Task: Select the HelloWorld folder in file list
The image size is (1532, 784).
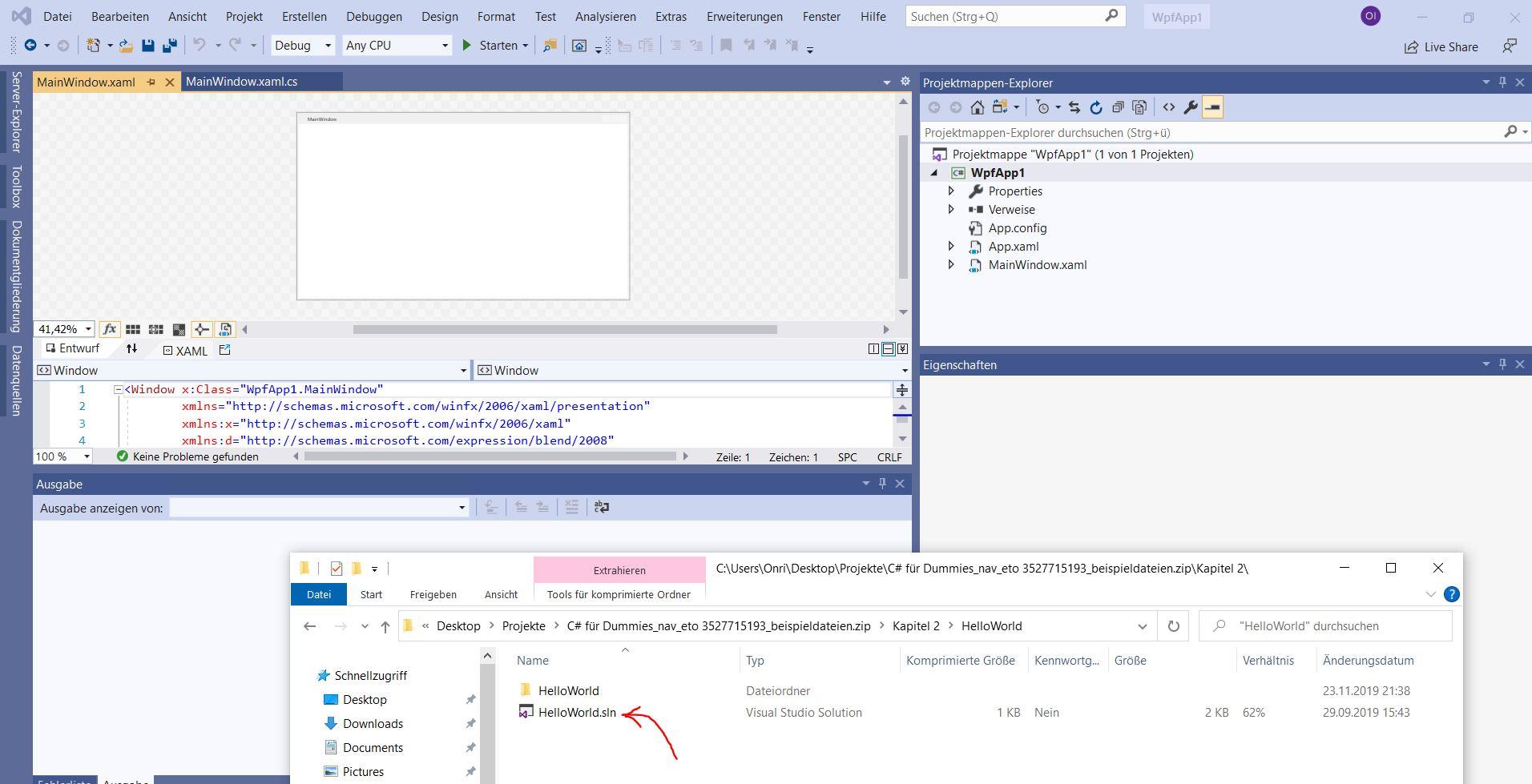Action: point(568,690)
